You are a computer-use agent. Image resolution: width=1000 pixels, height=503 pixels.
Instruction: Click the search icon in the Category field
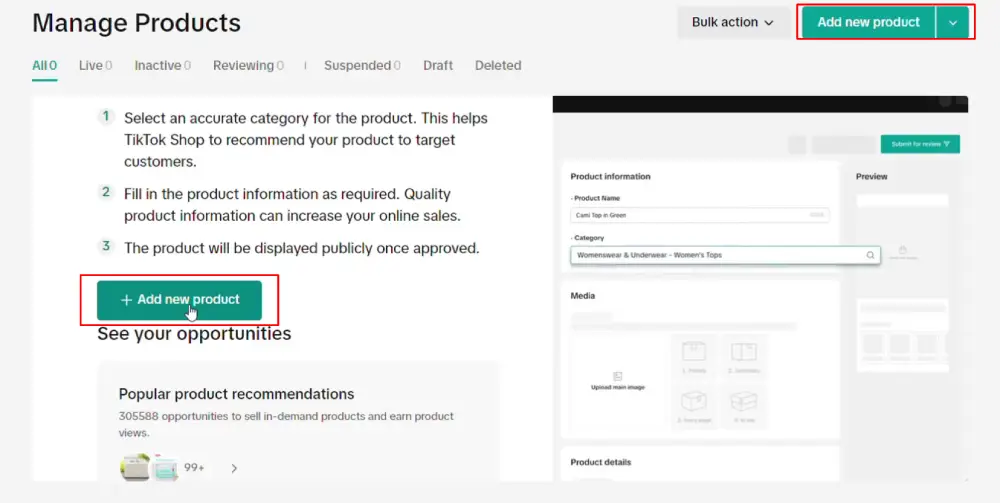pyautogui.click(x=871, y=255)
